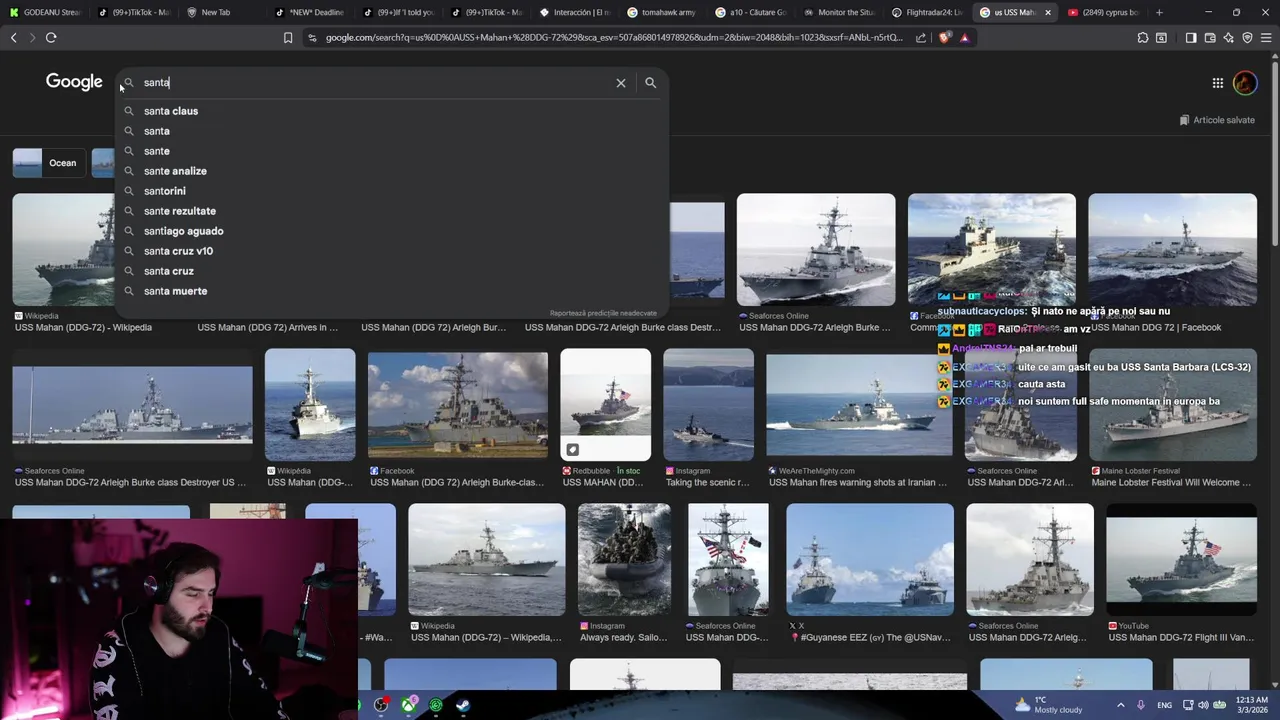Click the microphone icon in system tray
Screen dimensions: 1280x720
click(x=1141, y=705)
